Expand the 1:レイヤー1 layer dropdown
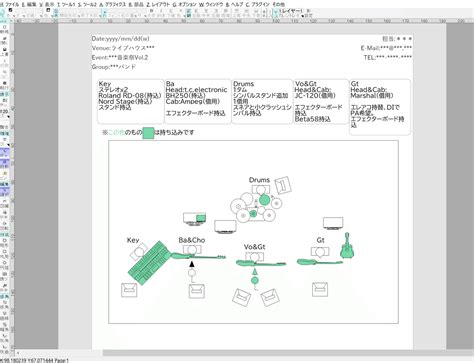The image size is (474, 363). [x=291, y=11]
